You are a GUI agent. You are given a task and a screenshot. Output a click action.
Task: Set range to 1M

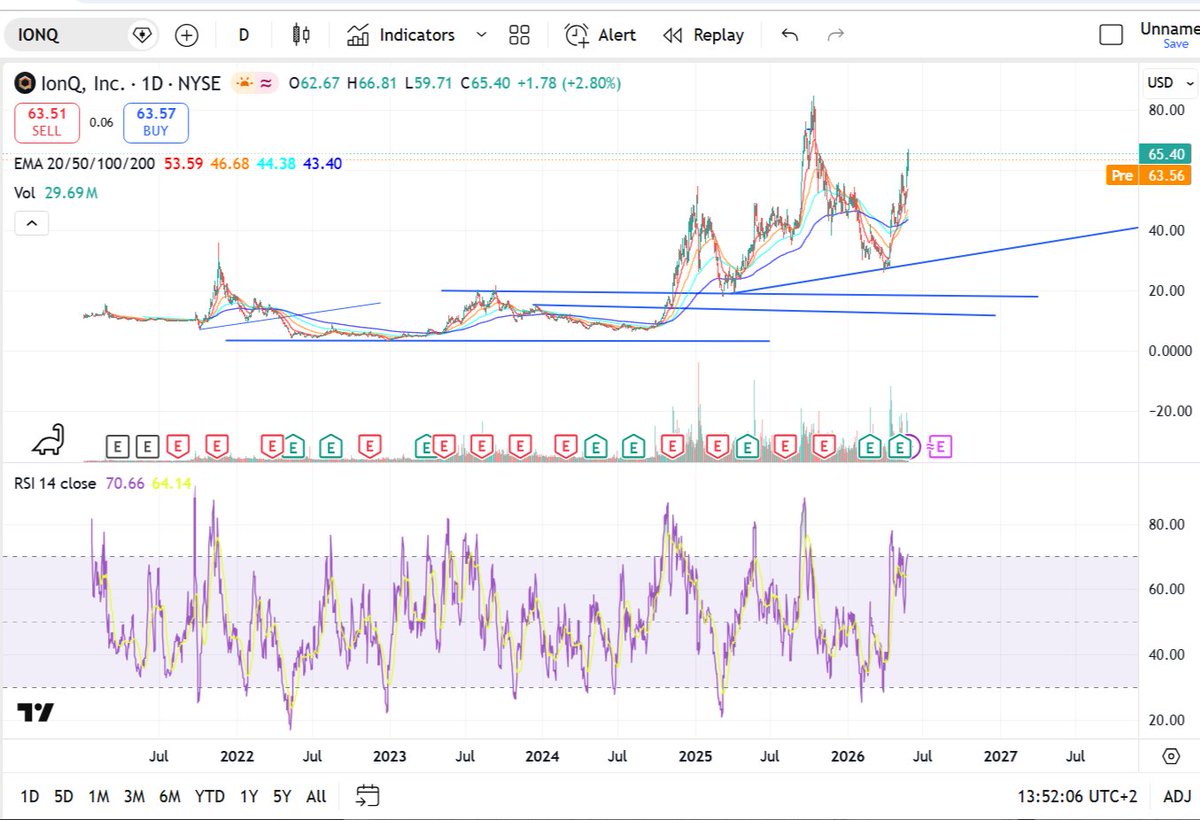98,797
